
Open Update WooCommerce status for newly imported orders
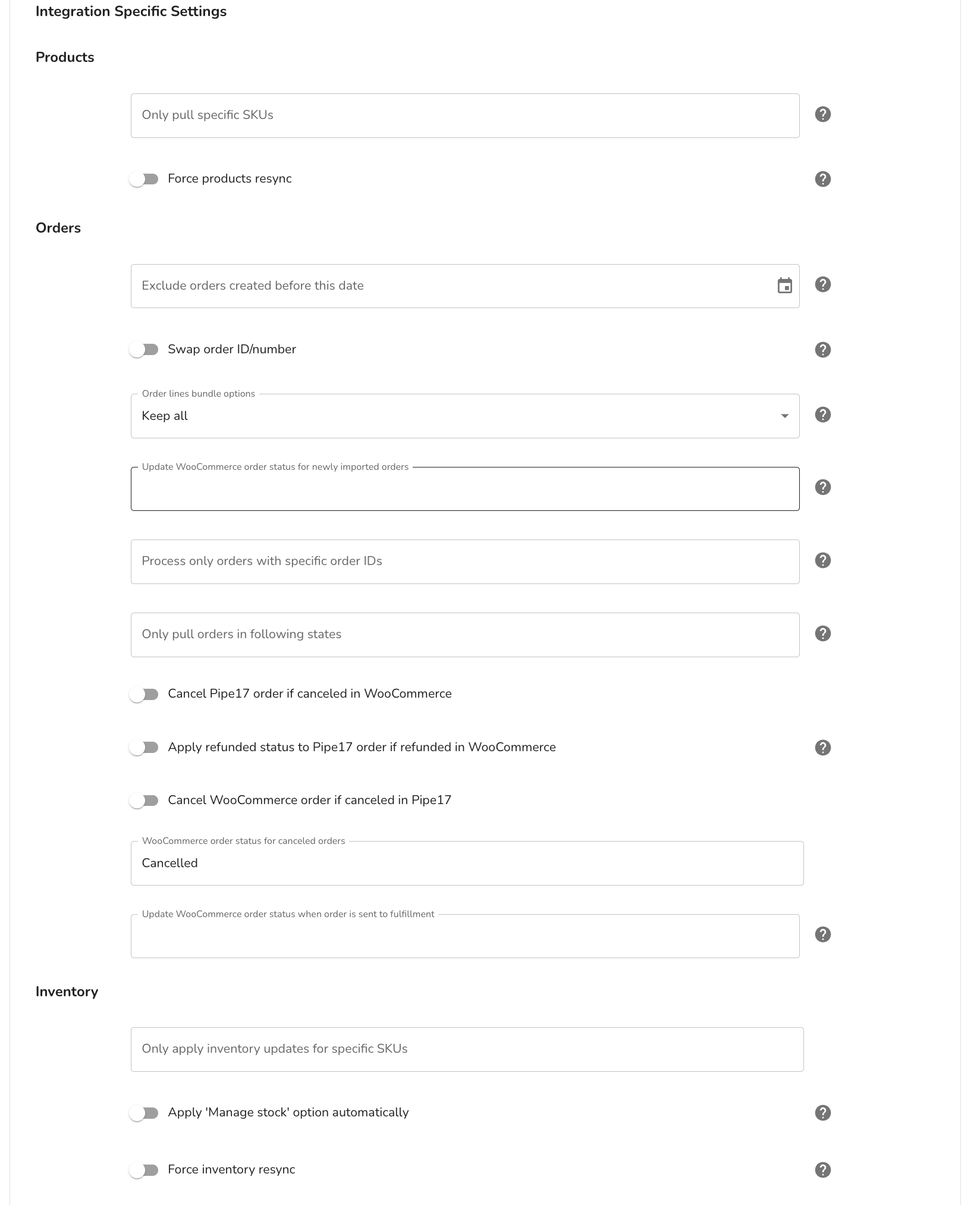tap(465, 489)
